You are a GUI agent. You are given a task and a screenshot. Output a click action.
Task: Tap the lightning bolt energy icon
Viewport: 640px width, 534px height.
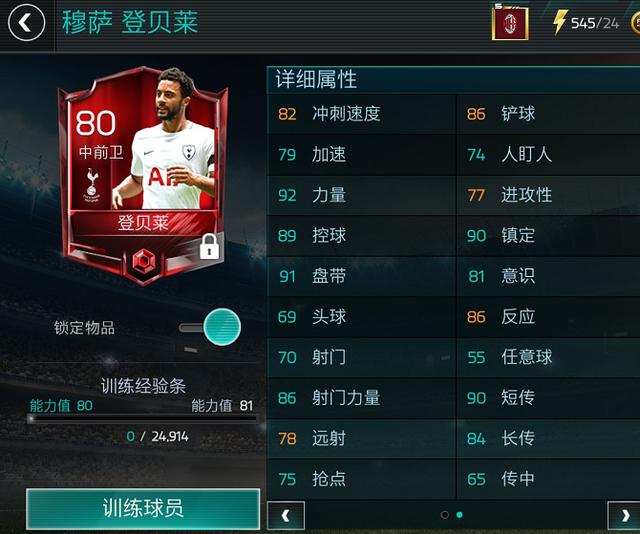pos(560,22)
